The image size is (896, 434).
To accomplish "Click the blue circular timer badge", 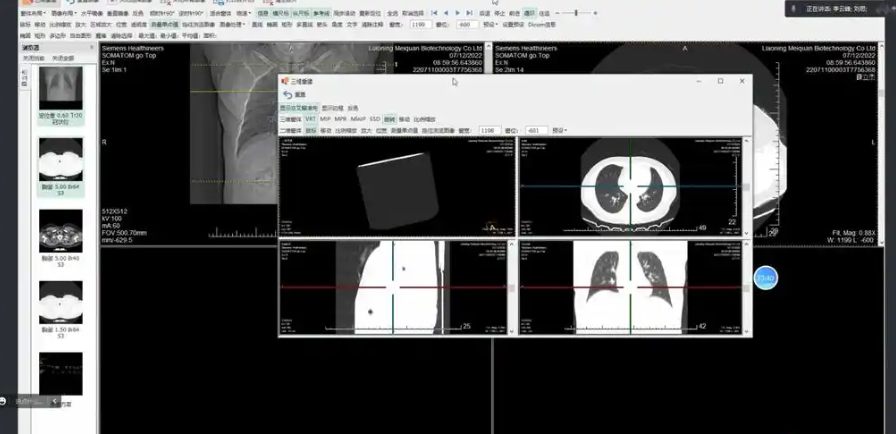I will coord(766,278).
